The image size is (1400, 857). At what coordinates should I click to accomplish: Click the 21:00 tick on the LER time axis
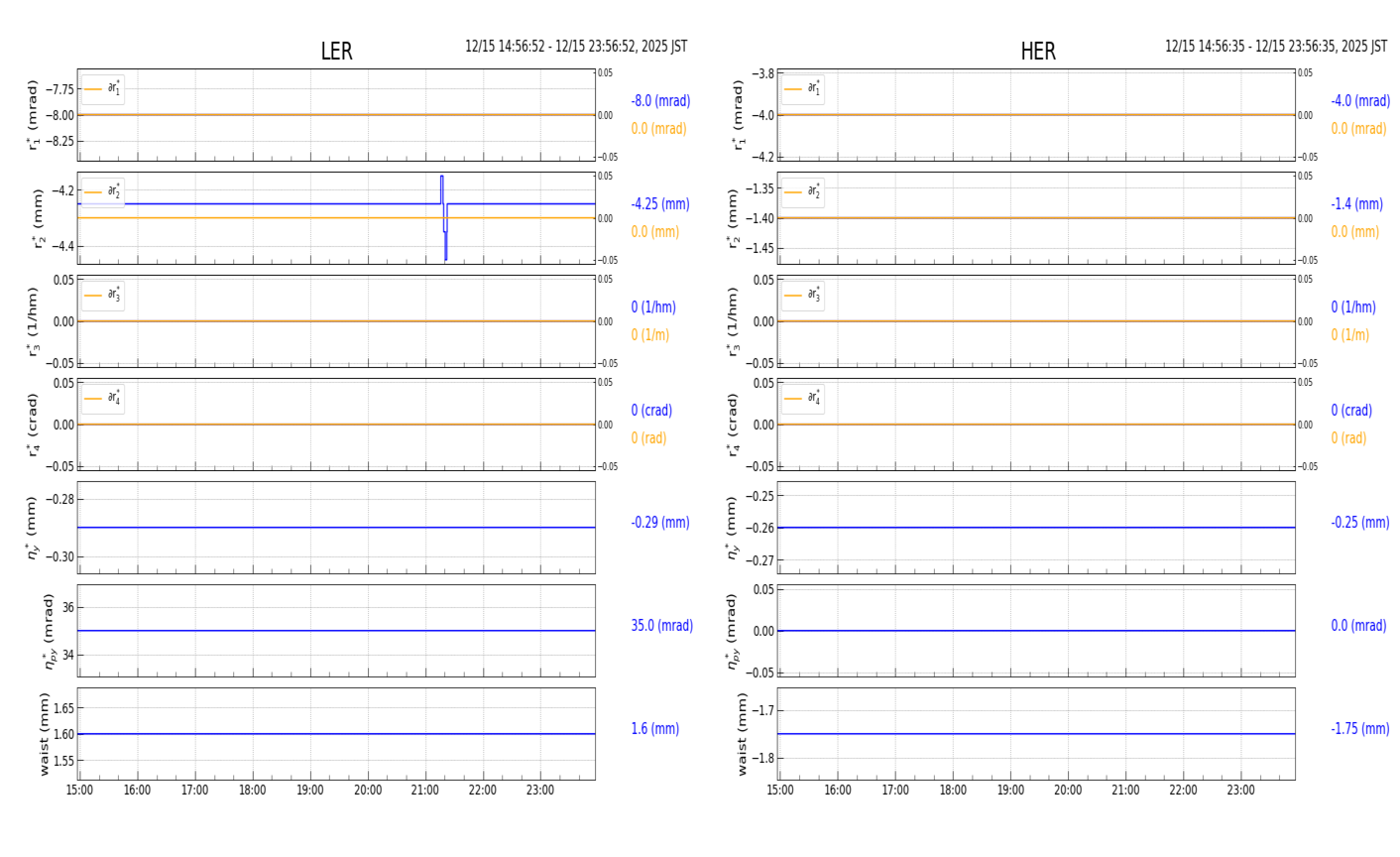425,791
